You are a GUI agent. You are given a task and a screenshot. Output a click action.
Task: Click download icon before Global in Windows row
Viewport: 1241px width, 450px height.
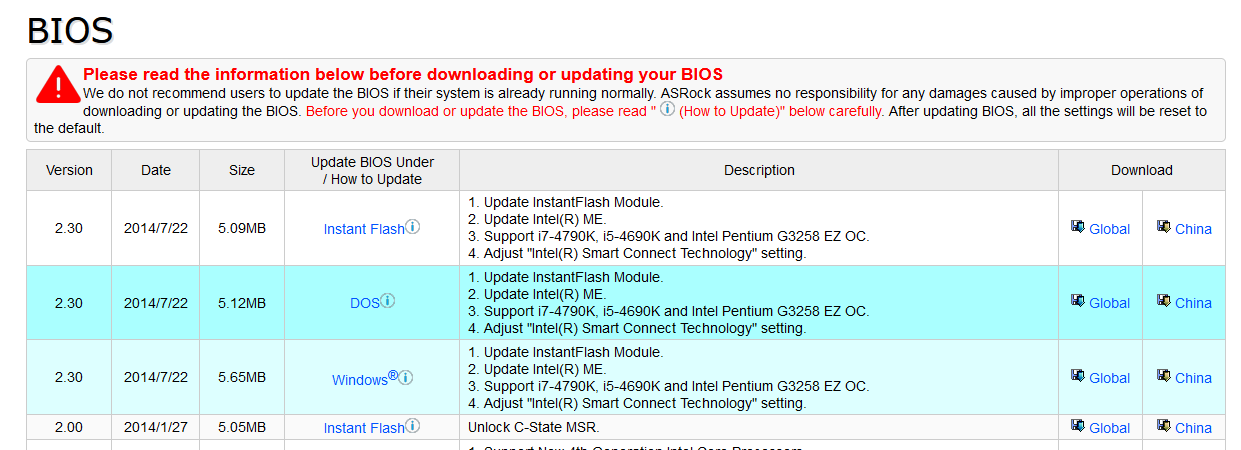point(1078,376)
